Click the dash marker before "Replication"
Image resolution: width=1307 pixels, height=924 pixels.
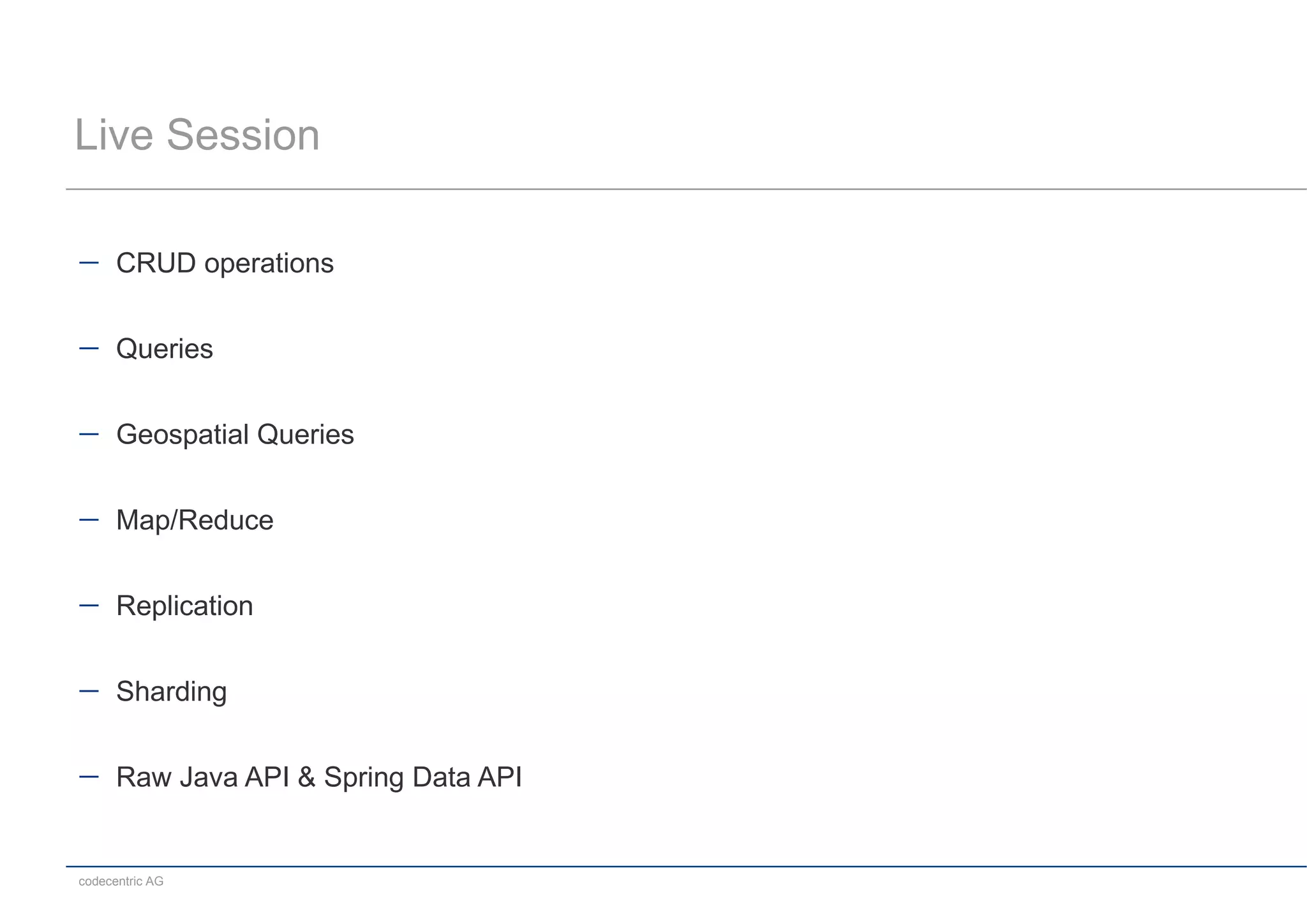89,605
